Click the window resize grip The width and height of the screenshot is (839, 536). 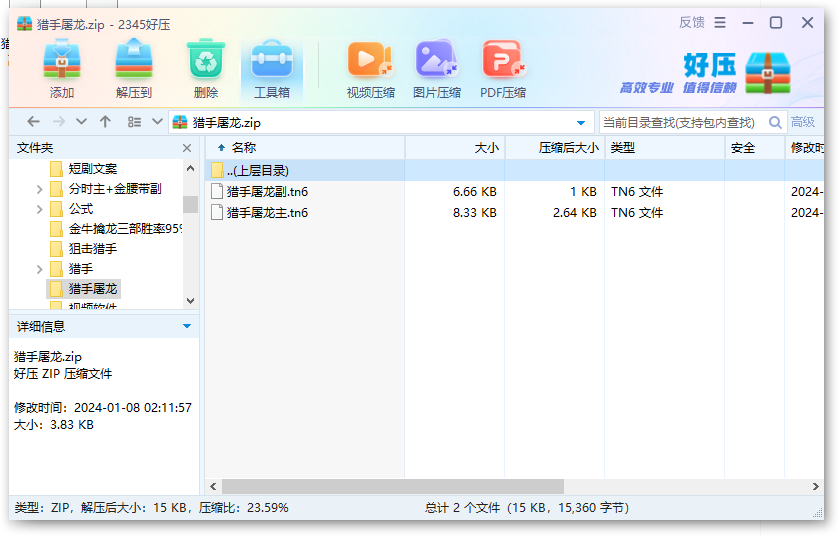coord(818,513)
